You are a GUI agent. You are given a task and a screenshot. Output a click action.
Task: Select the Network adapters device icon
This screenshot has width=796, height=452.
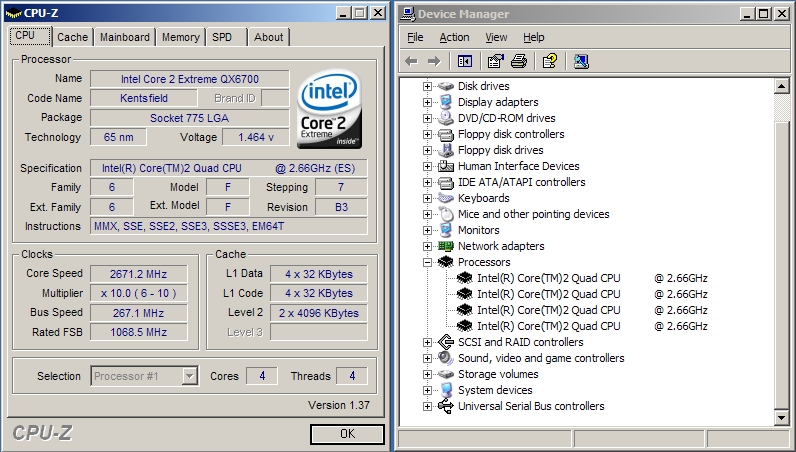(x=446, y=246)
